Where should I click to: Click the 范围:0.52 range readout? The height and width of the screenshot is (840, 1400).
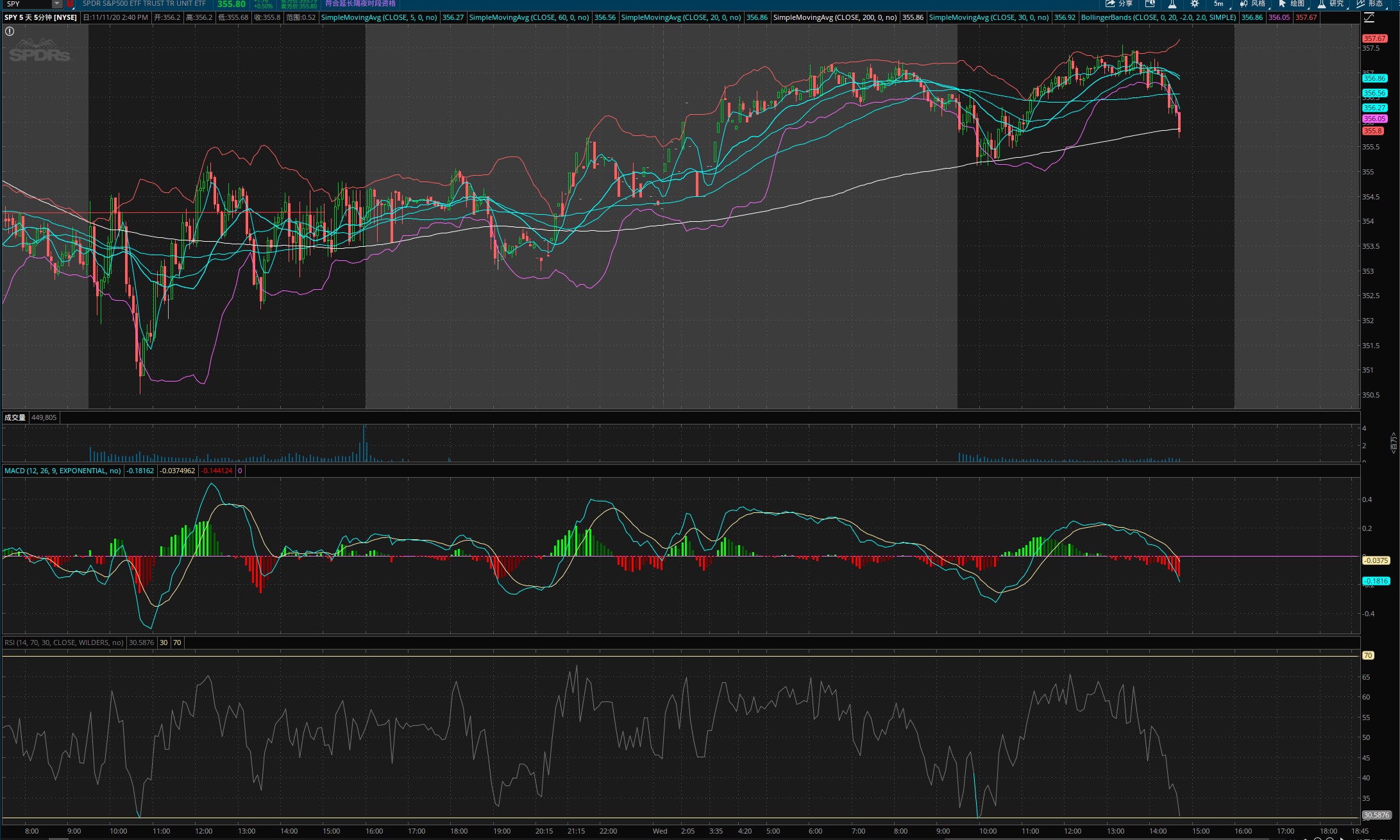click(301, 17)
